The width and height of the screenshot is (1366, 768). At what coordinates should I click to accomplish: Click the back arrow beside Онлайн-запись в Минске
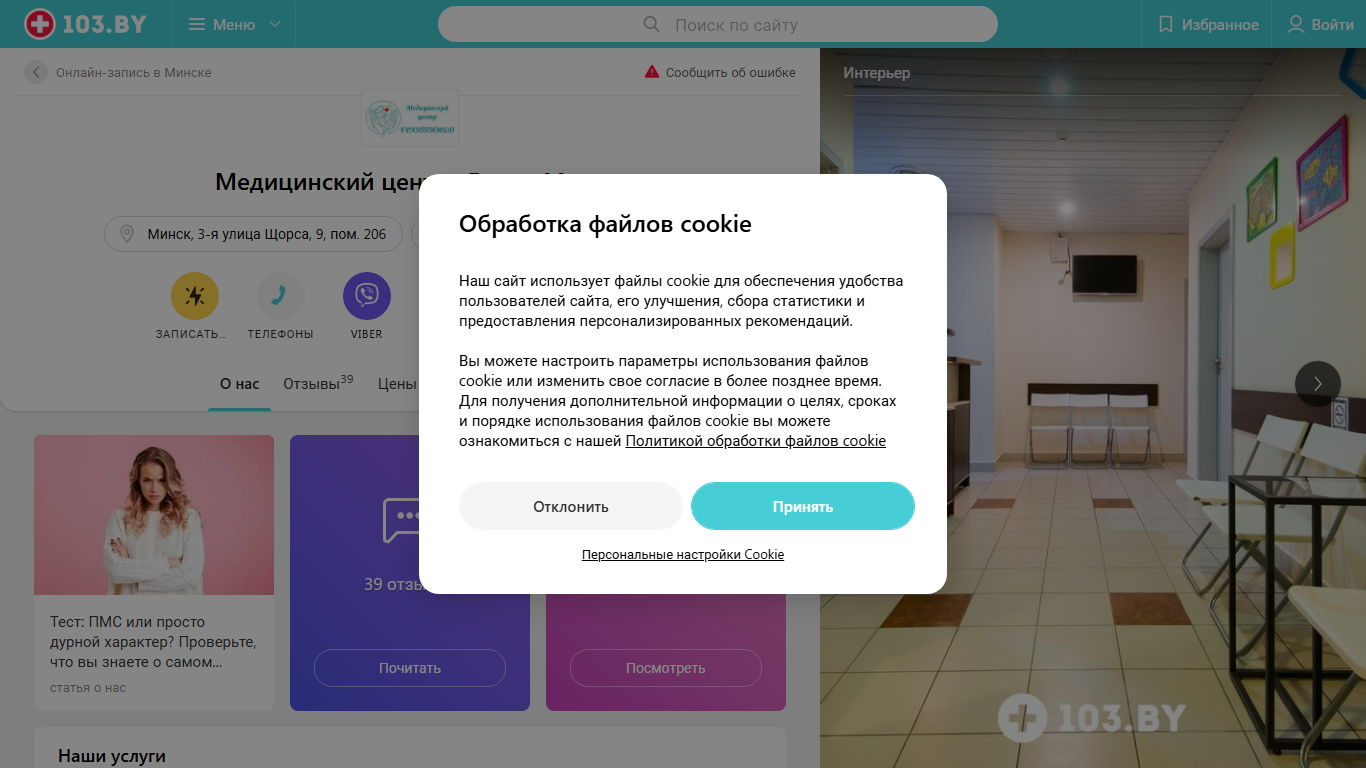pyautogui.click(x=36, y=72)
